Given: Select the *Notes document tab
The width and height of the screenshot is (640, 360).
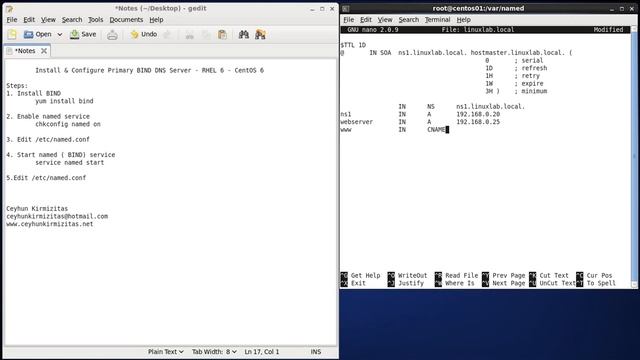Looking at the screenshot, I should (x=25, y=51).
